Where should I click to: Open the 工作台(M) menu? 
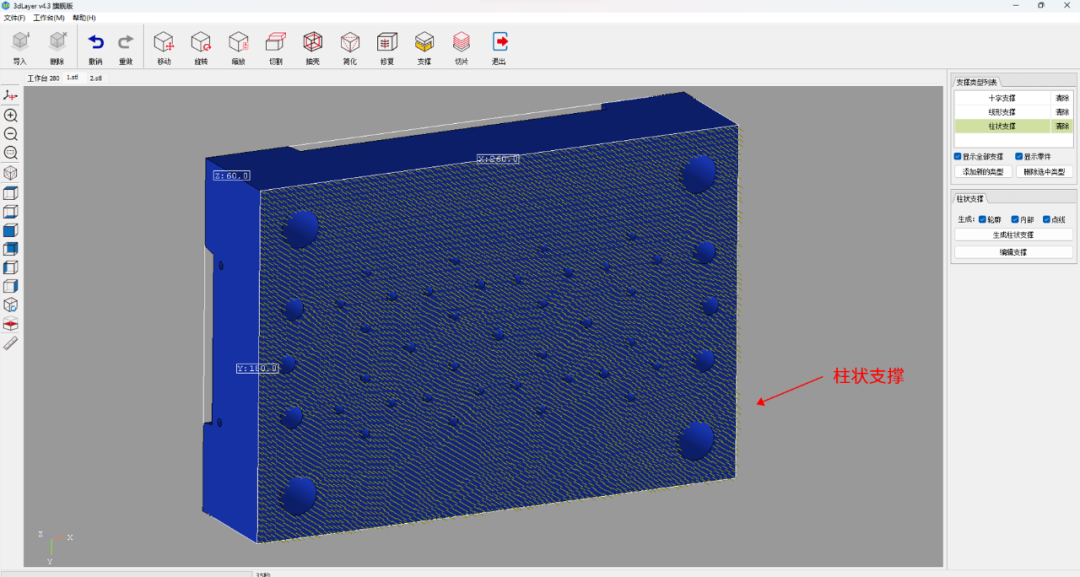[x=49, y=18]
